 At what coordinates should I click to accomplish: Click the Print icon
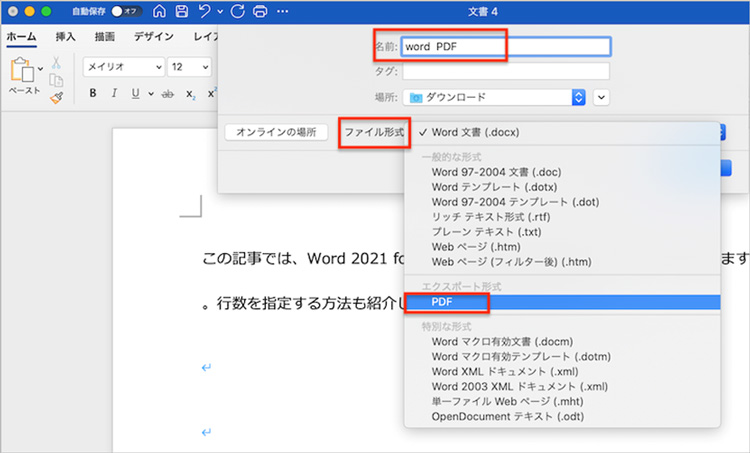pos(260,13)
